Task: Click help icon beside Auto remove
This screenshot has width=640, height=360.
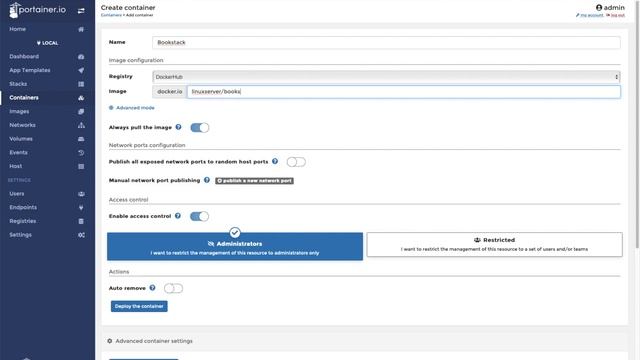Action: pos(152,288)
